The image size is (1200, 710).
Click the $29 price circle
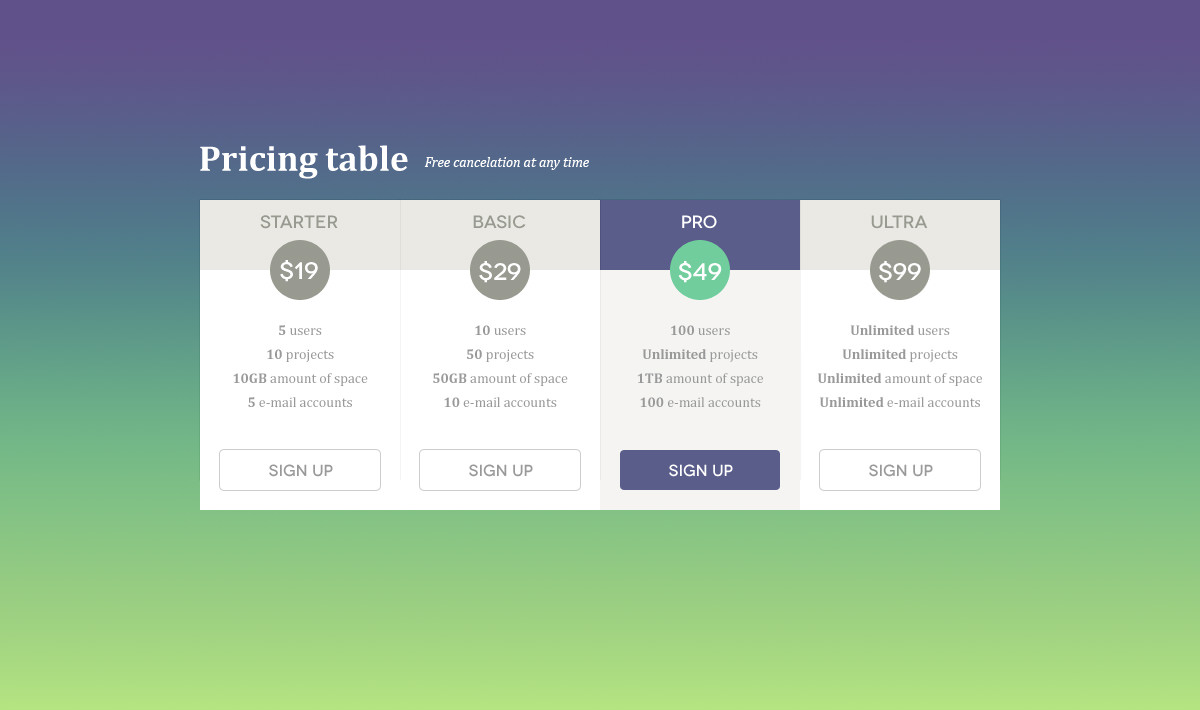pyautogui.click(x=500, y=270)
